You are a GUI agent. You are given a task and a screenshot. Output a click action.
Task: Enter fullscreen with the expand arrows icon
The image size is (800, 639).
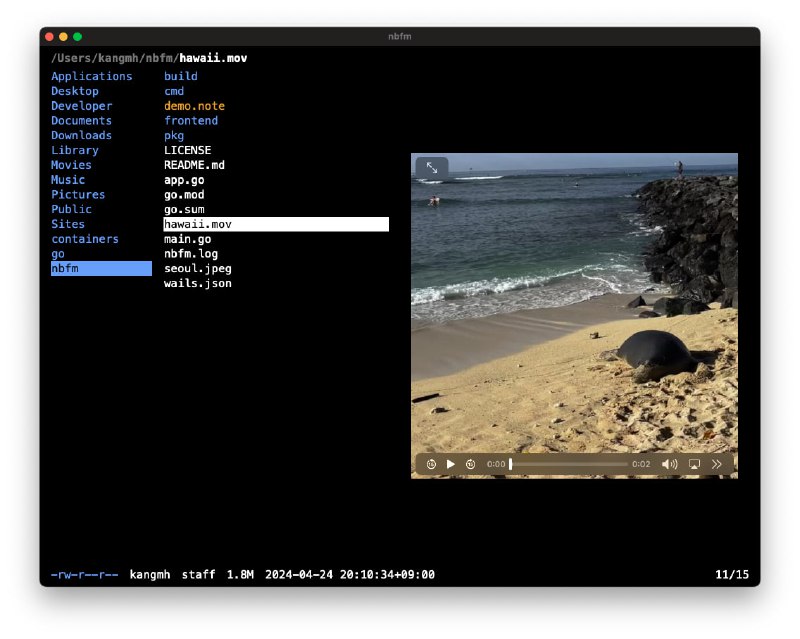pyautogui.click(x=432, y=168)
